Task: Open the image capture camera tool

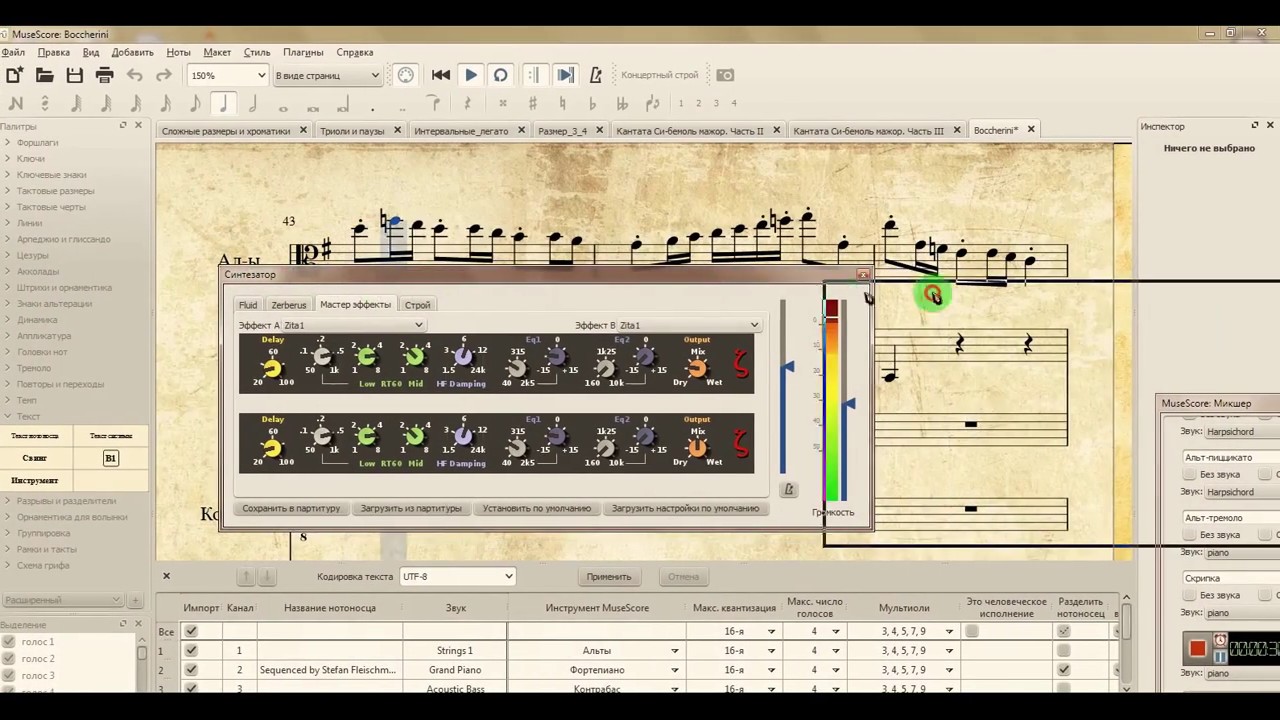Action: point(725,75)
